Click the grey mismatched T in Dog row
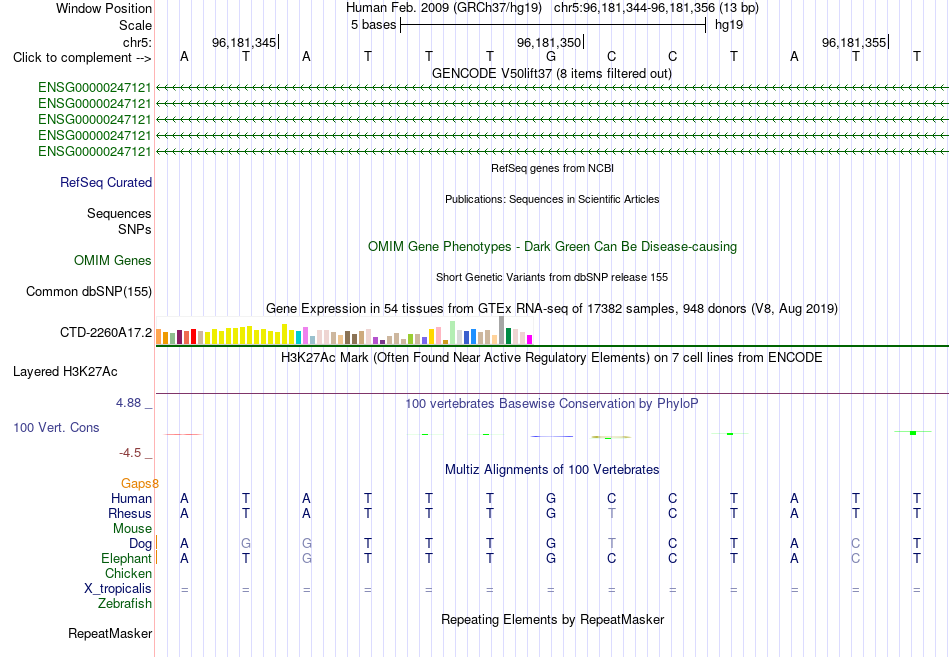This screenshot has width=950, height=657. [612, 543]
